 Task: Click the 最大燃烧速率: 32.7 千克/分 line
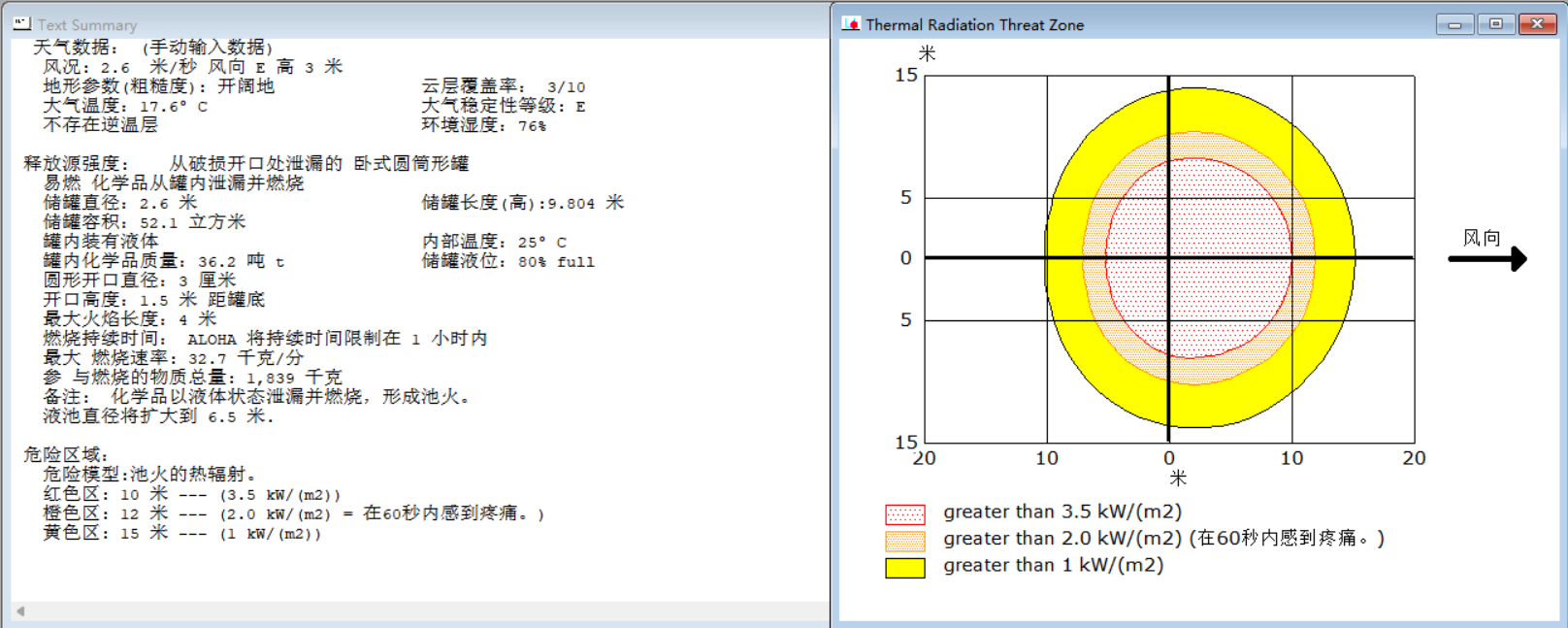[173, 358]
